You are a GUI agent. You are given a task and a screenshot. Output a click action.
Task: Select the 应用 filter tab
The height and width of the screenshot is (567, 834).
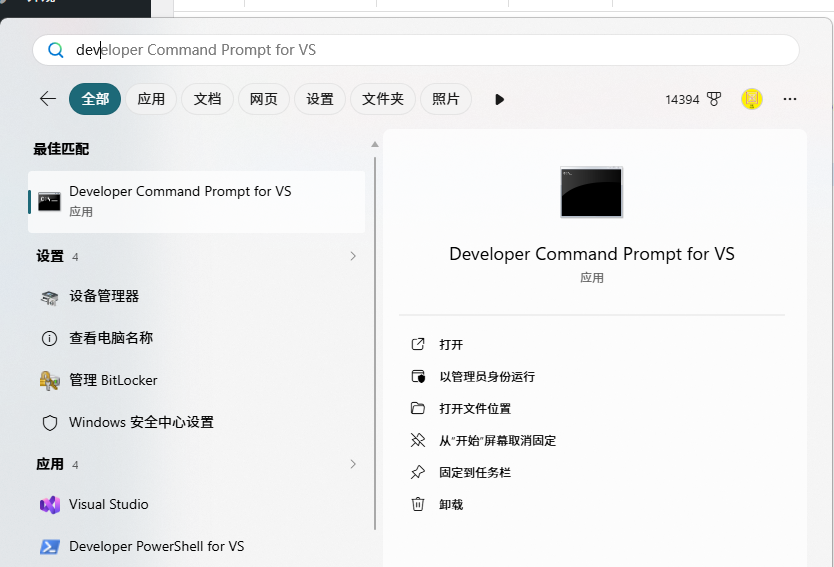(151, 99)
